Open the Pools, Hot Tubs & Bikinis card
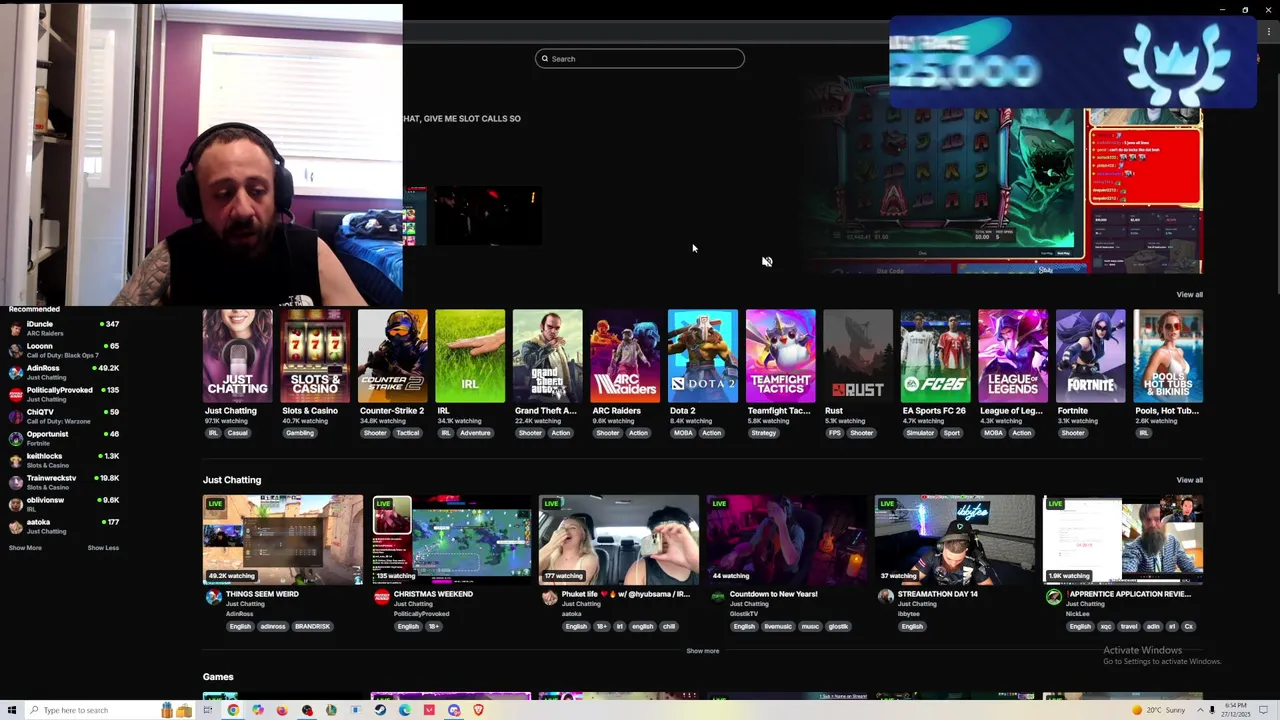This screenshot has width=1280, height=720. coord(1168,356)
